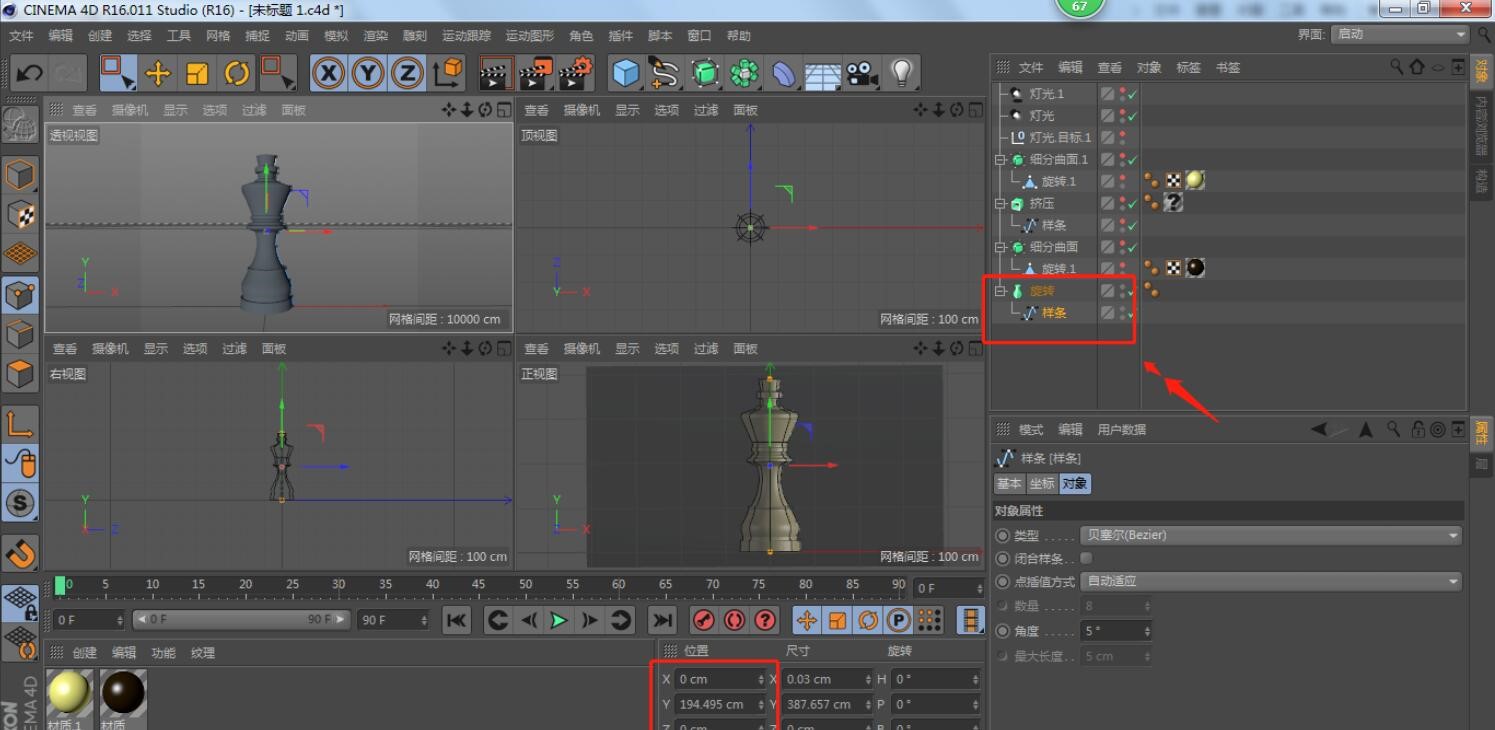1495x730 pixels.
Task: Click the coordinate system cube icon
Action: (x=449, y=73)
